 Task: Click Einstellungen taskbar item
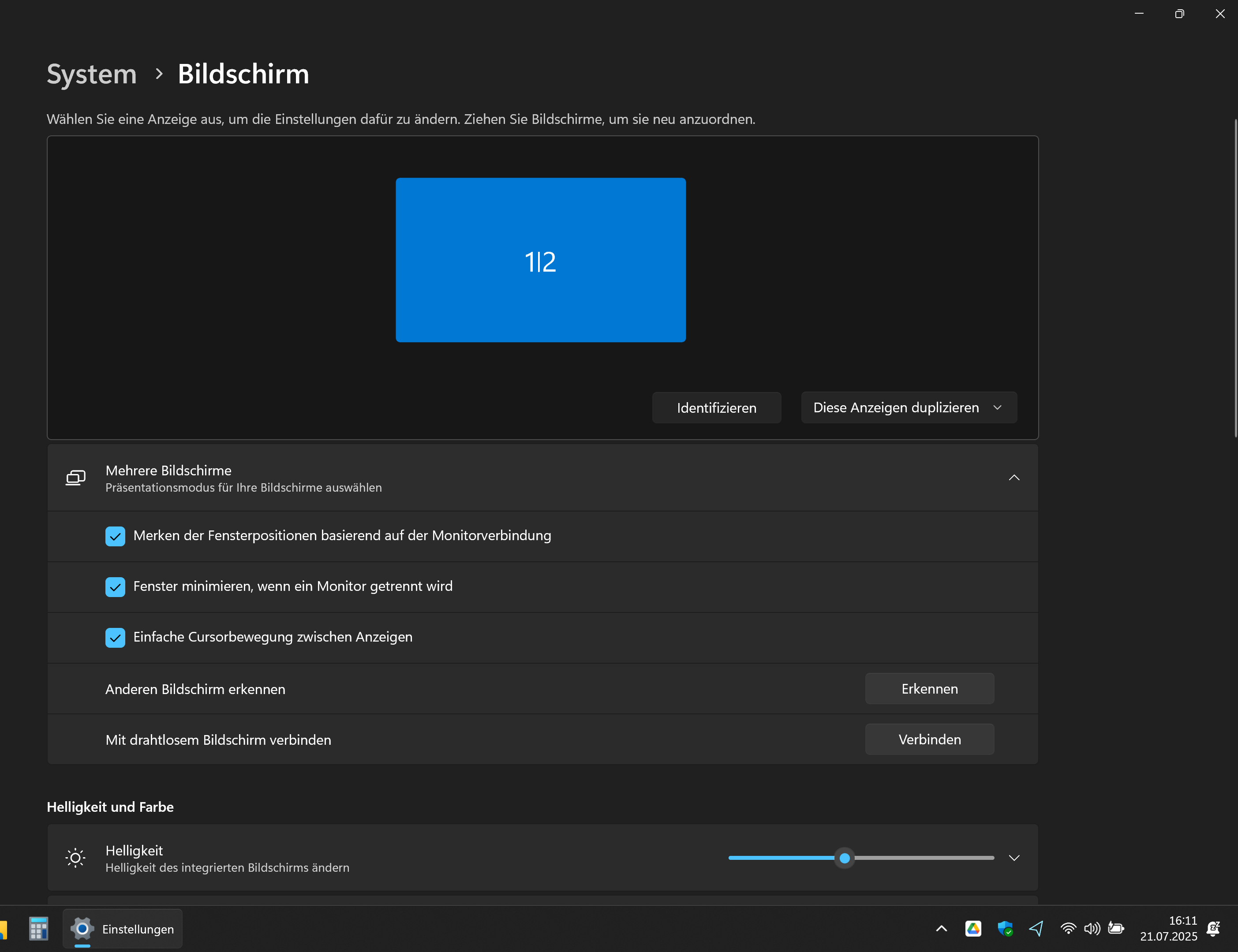(x=123, y=929)
